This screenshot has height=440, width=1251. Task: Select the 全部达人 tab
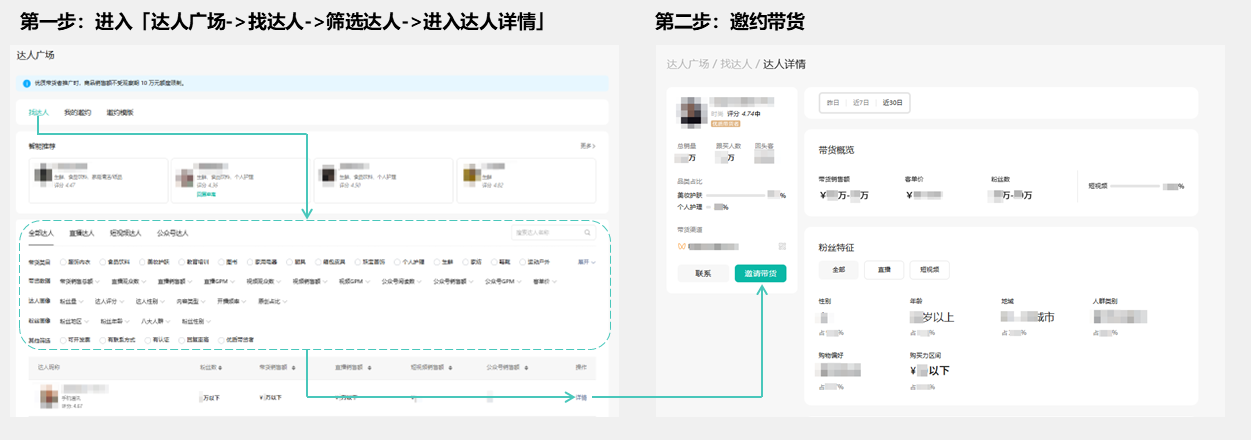click(41, 233)
